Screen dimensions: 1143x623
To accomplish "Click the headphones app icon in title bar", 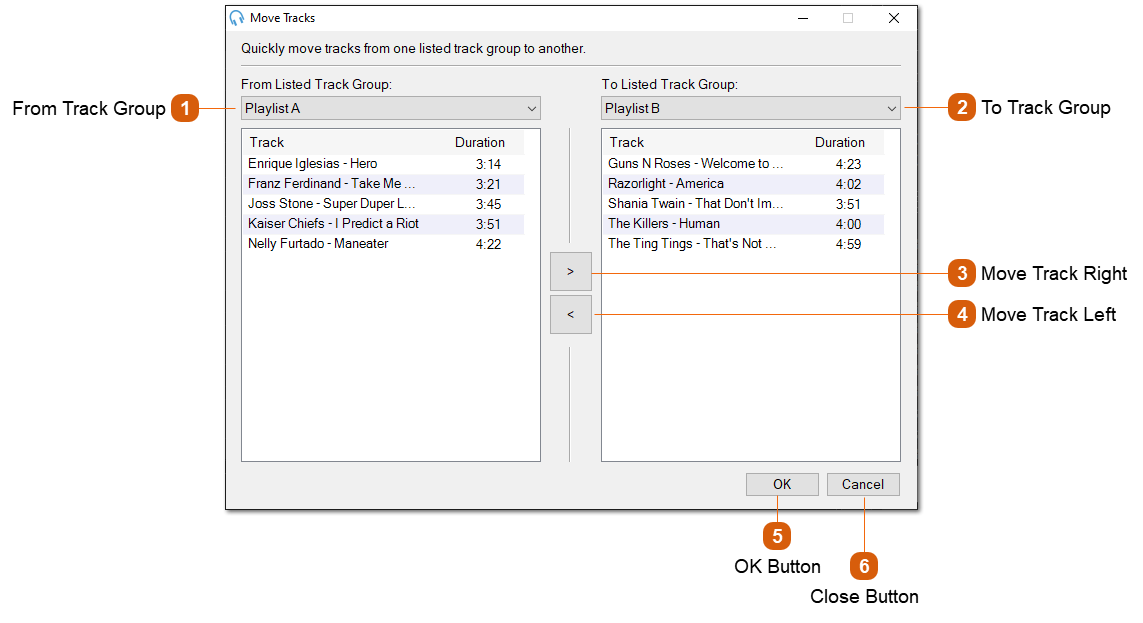I will 237,18.
